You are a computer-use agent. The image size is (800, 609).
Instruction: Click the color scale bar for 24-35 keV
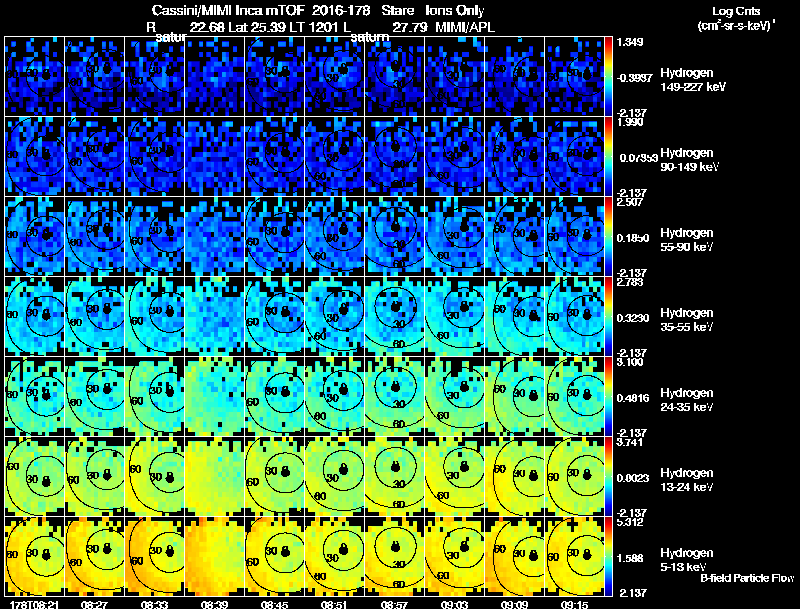coord(608,396)
